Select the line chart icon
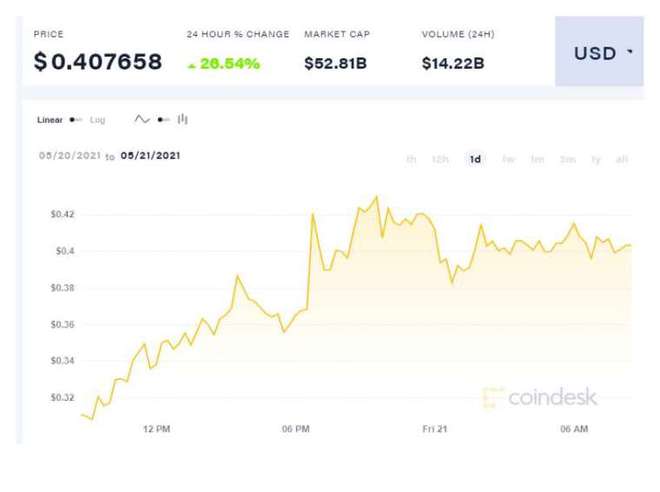The width and height of the screenshot is (660, 492). (142, 120)
